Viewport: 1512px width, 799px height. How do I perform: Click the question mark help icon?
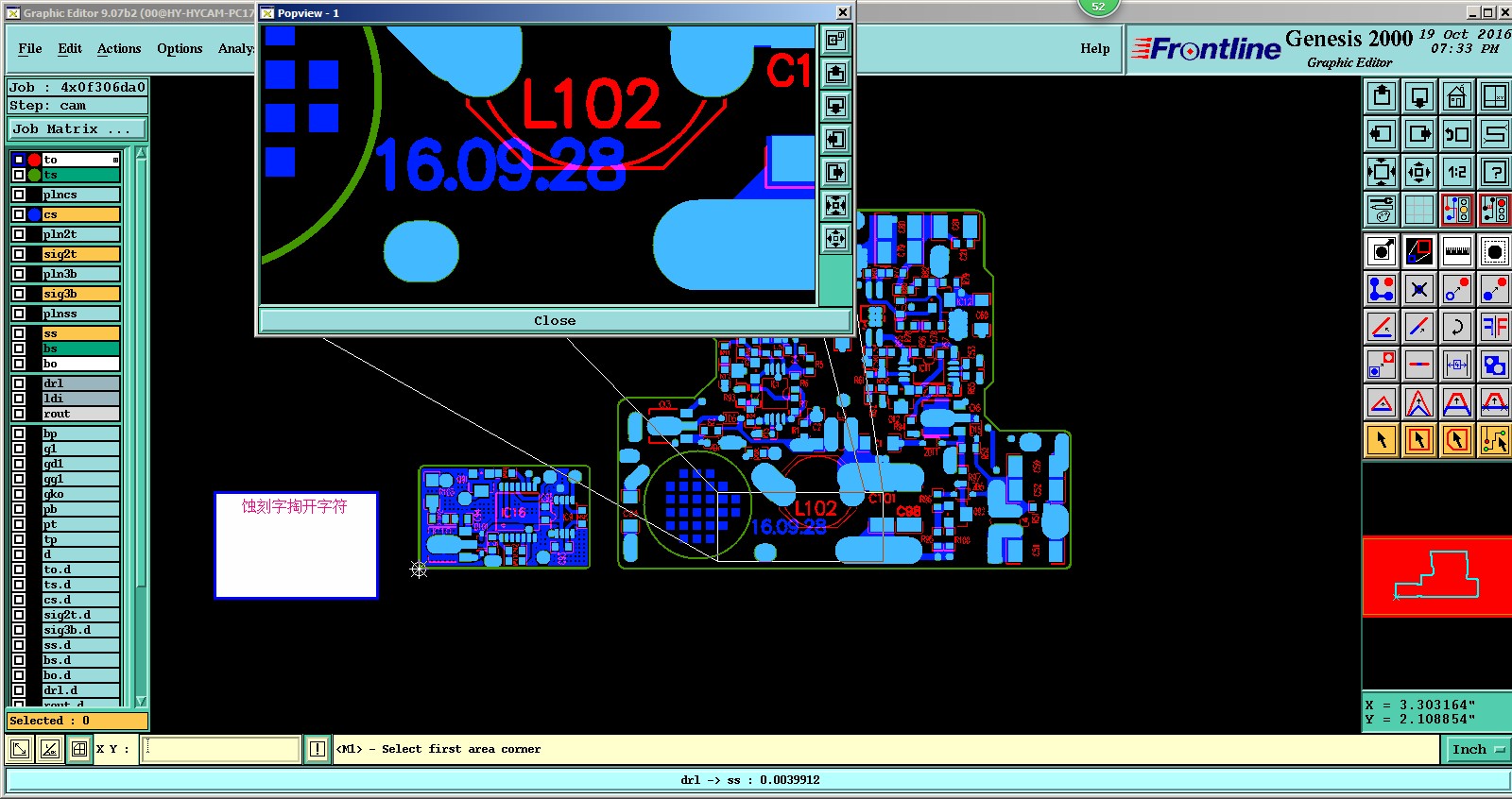click(x=1495, y=172)
